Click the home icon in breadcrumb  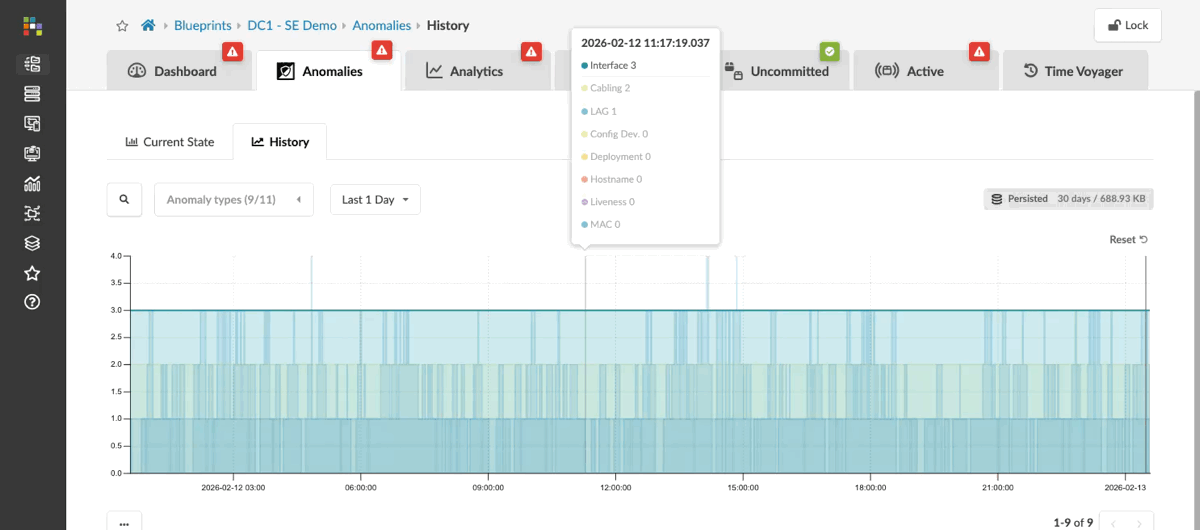tap(148, 26)
